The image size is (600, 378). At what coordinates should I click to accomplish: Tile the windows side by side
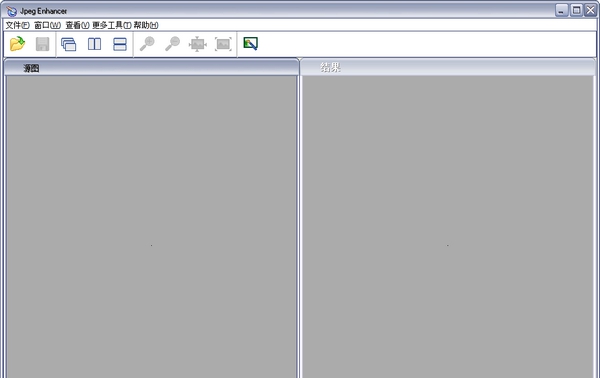point(95,44)
